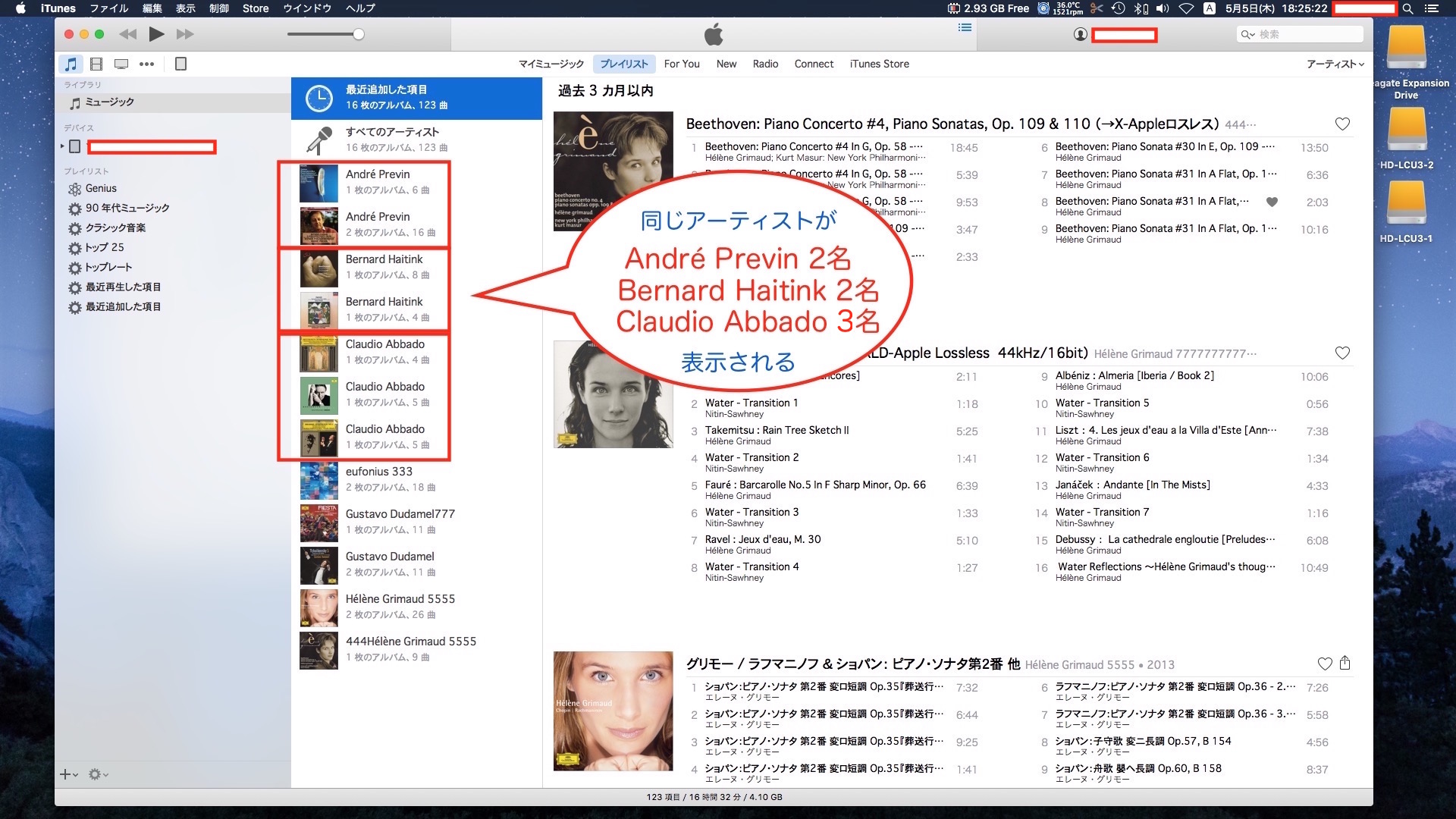The width and height of the screenshot is (1456, 819).
Task: Open the gear settings menu at sidebar bottom
Action: [98, 774]
